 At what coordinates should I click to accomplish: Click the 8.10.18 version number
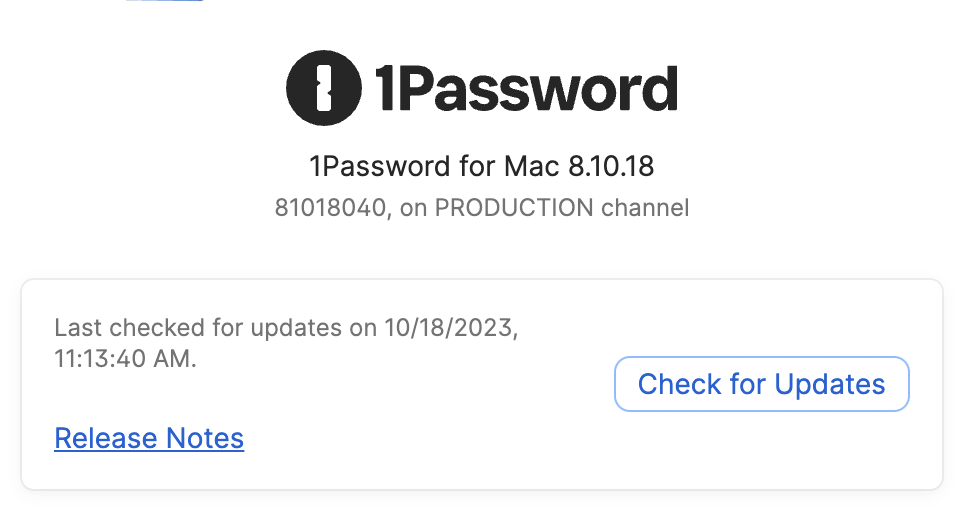tap(611, 166)
